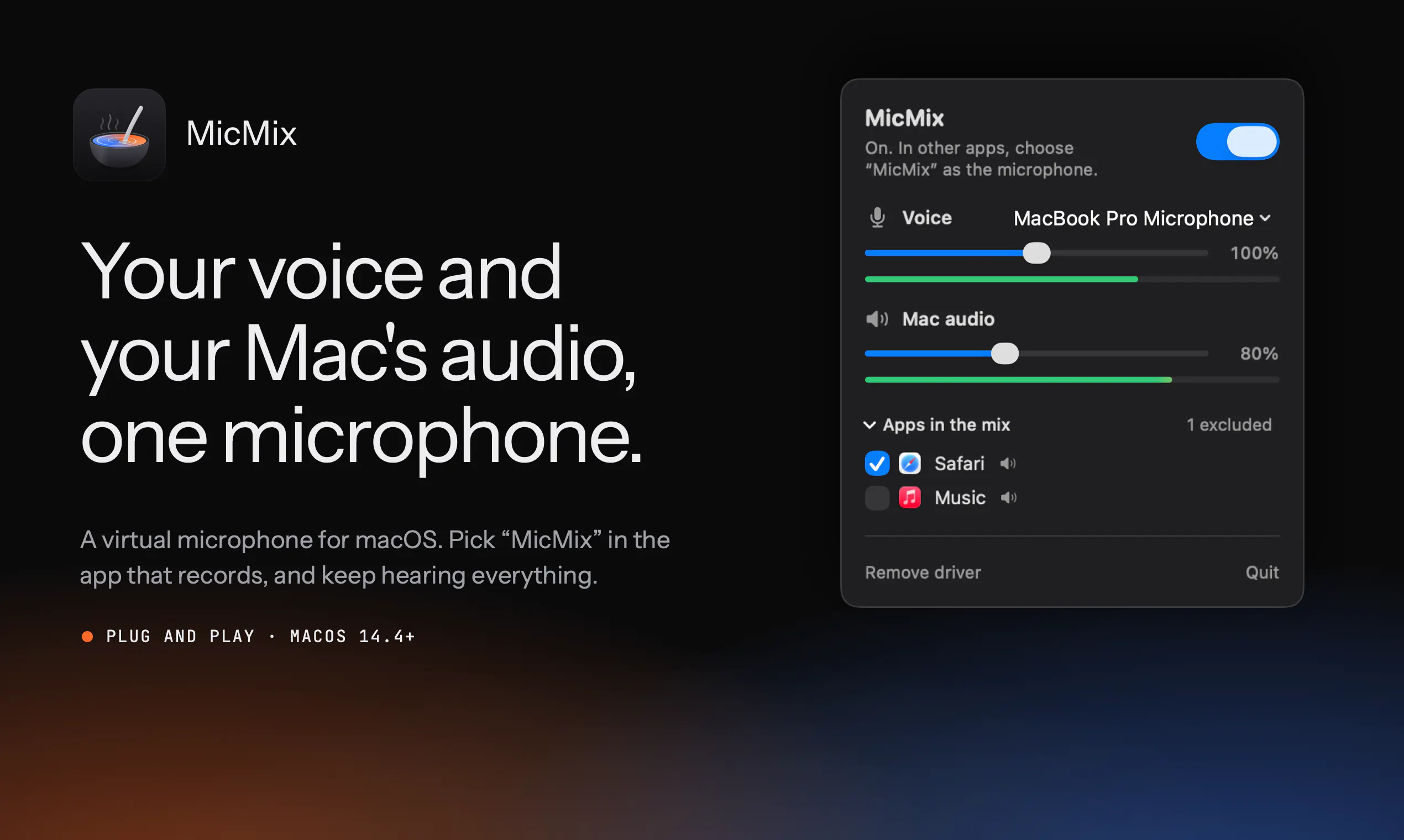The height and width of the screenshot is (840, 1404).
Task: Click the 80% Mac audio value
Action: (x=1259, y=354)
